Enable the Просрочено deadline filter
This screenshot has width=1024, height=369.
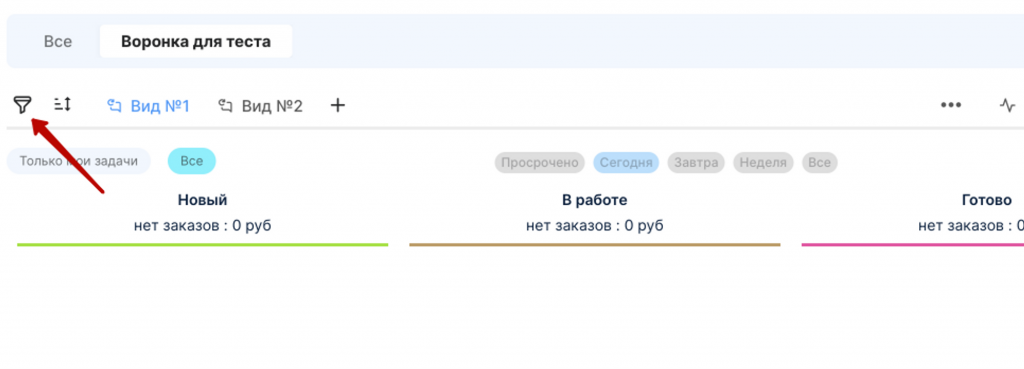tap(540, 163)
